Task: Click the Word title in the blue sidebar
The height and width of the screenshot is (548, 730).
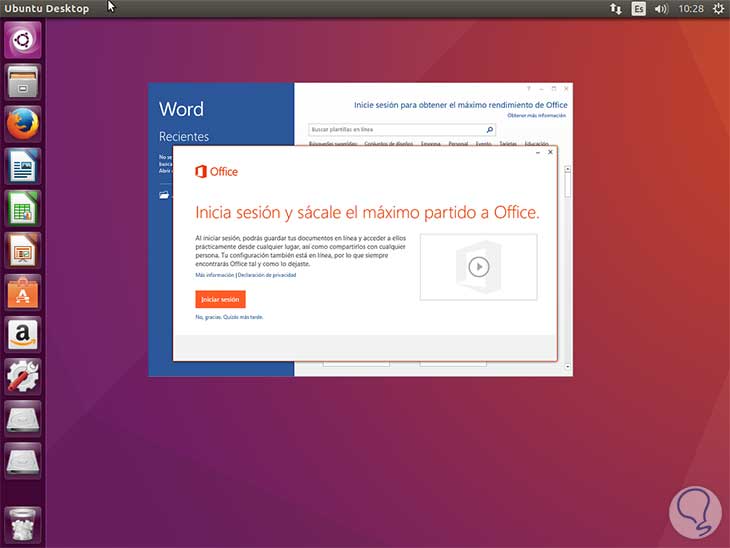Action: click(x=181, y=109)
